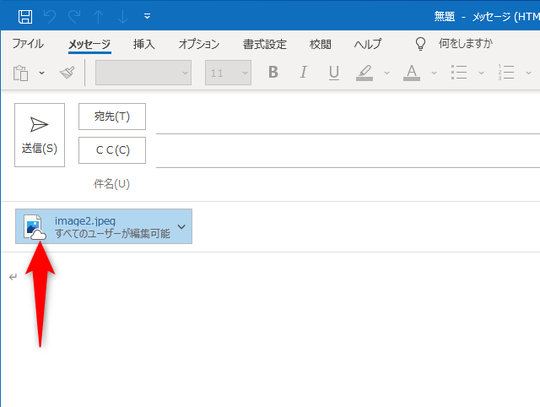Select the Format Painter brush
Viewport: 540px width, 407px height.
(68, 73)
